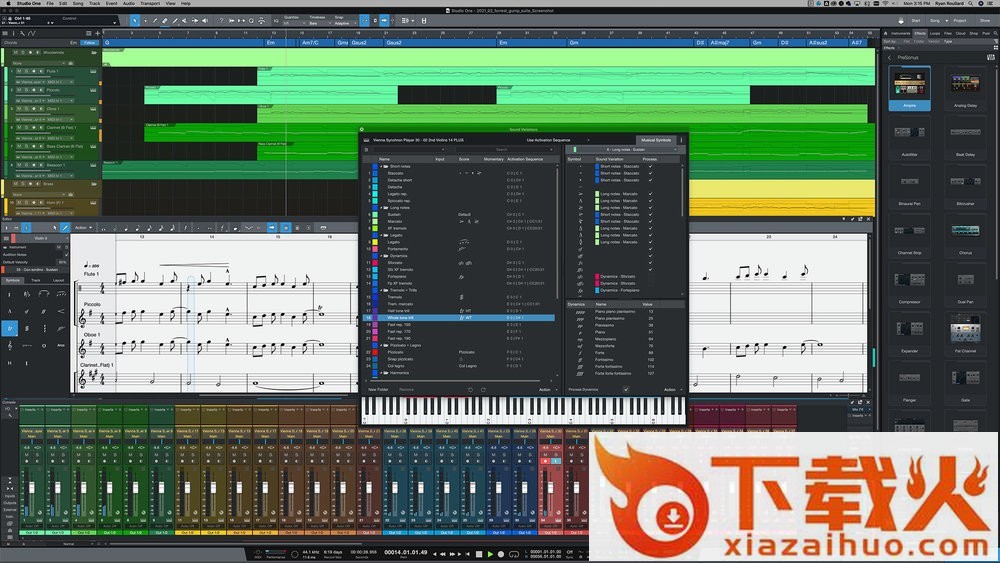Viewport: 1000px width, 563px height.
Task: Toggle the Follow button on Chords track
Action: click(89, 43)
